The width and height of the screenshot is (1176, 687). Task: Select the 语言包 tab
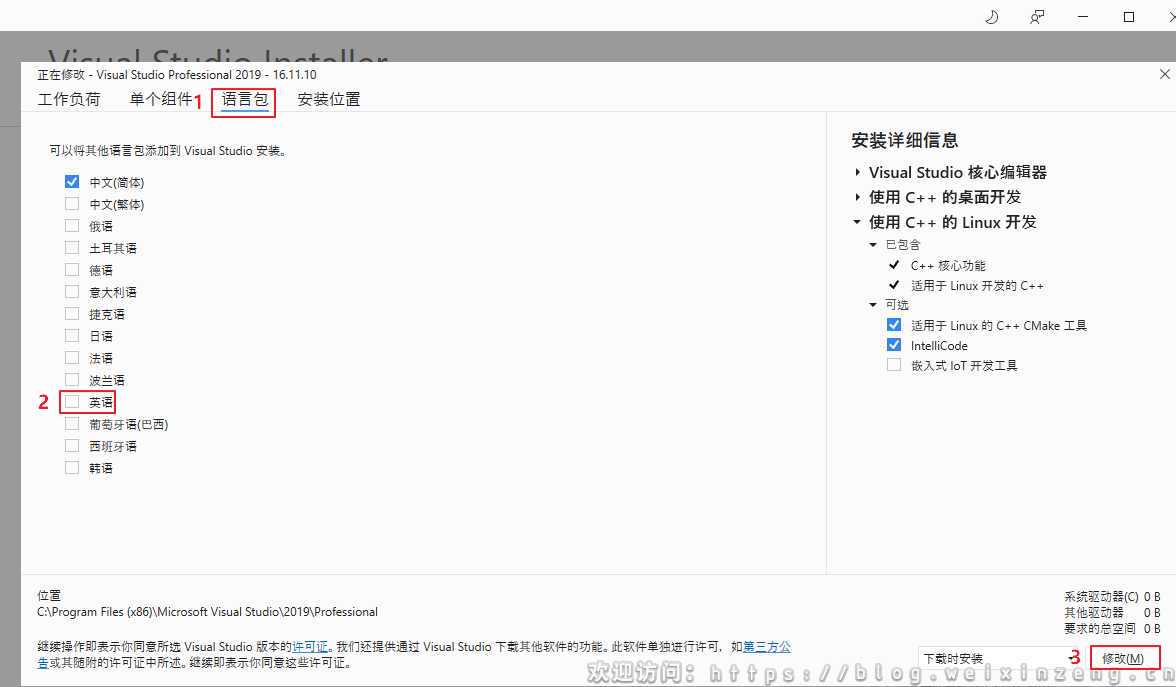coord(243,98)
